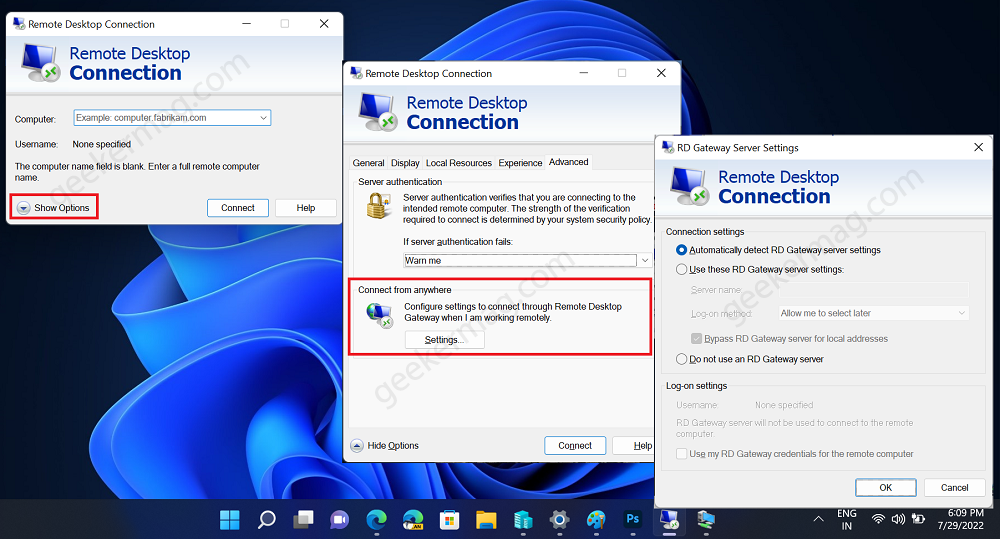Toggle Use my RD Gateway credentials checkbox

click(681, 454)
